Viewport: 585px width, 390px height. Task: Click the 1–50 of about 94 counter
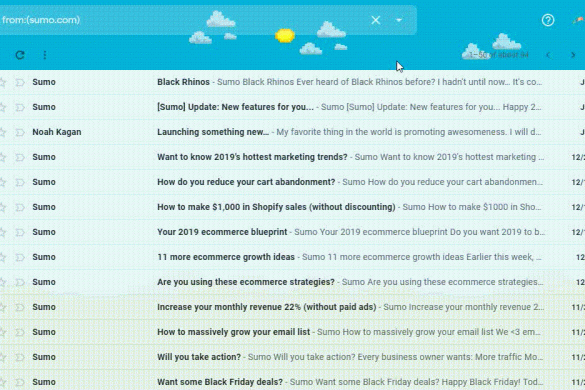[x=498, y=55]
